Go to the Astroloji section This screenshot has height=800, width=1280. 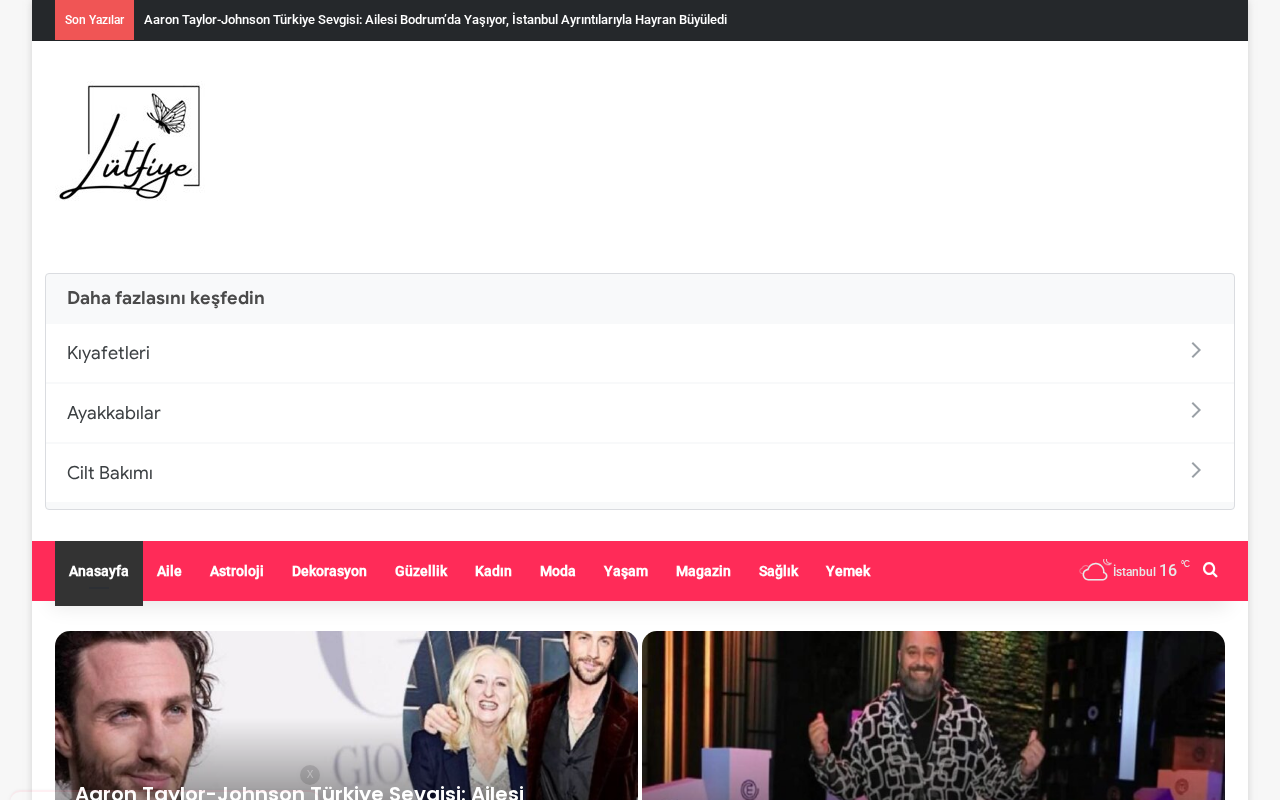coord(237,571)
